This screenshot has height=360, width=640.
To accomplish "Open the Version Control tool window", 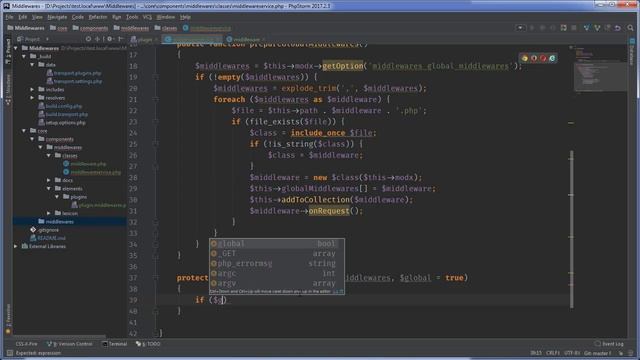I will (x=69, y=344).
